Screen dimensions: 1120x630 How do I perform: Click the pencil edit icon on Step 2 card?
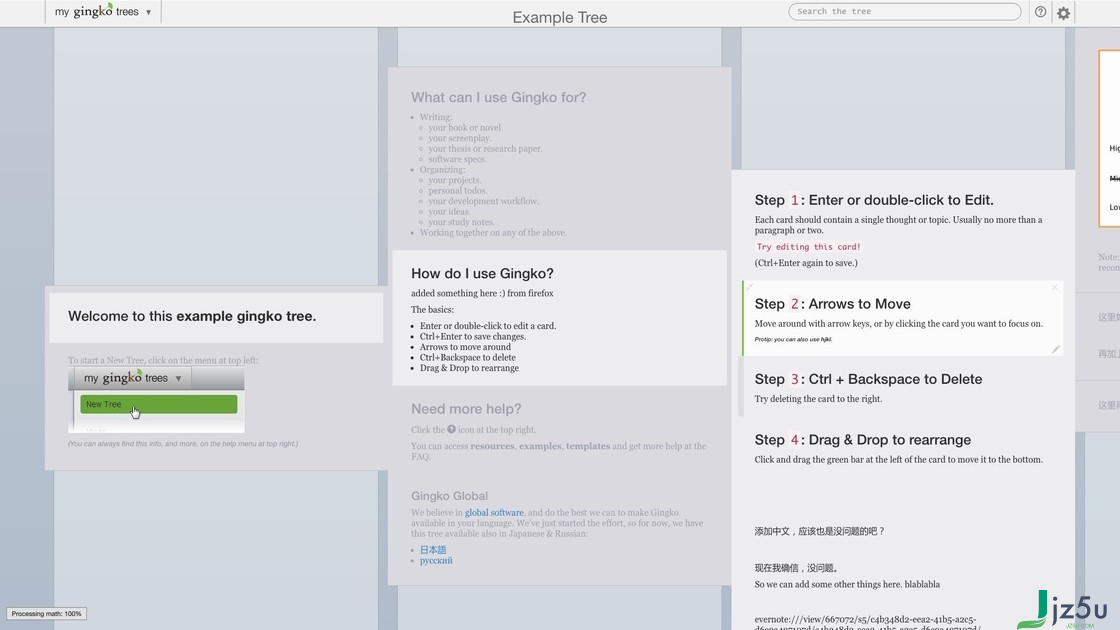coord(1056,349)
